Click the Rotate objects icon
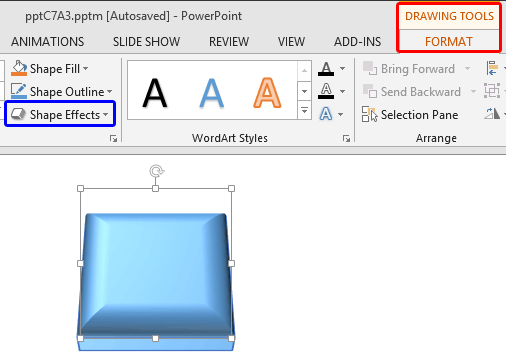The width and height of the screenshot is (506, 362). [492, 114]
